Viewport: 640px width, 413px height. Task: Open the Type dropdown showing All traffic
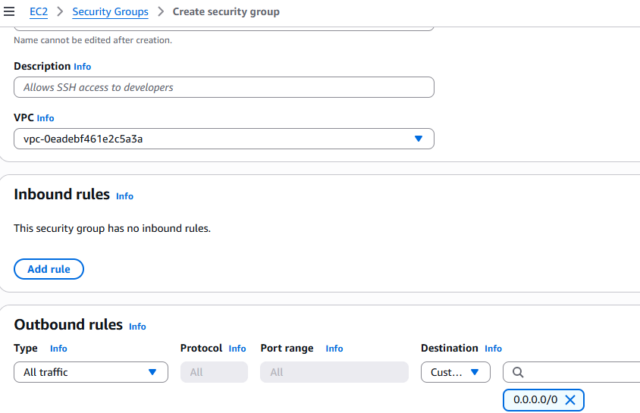pos(91,372)
